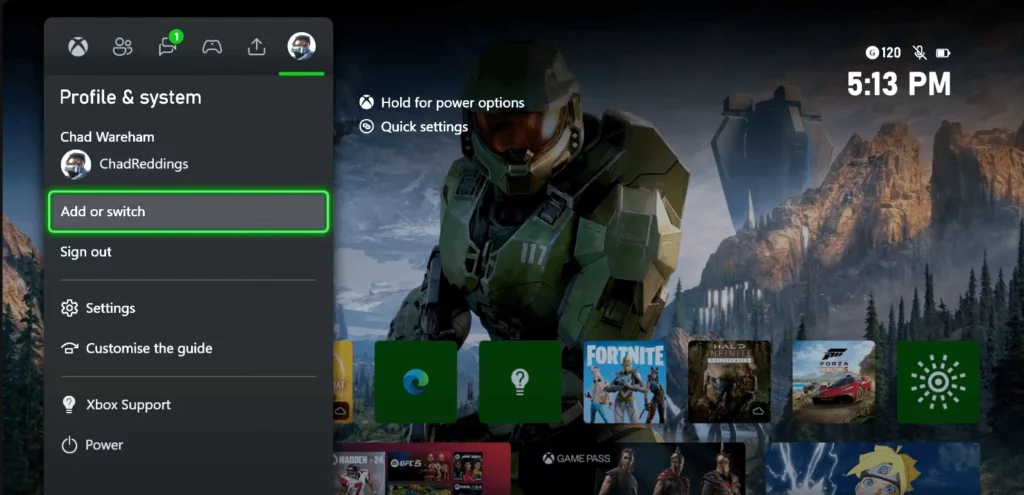Click the Quick settings label

point(424,127)
